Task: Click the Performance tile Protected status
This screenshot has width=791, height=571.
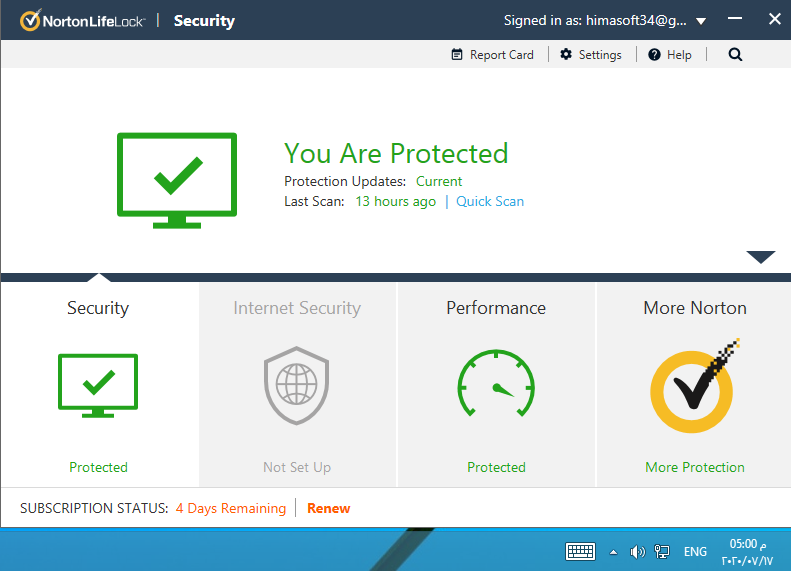Action: 496,467
